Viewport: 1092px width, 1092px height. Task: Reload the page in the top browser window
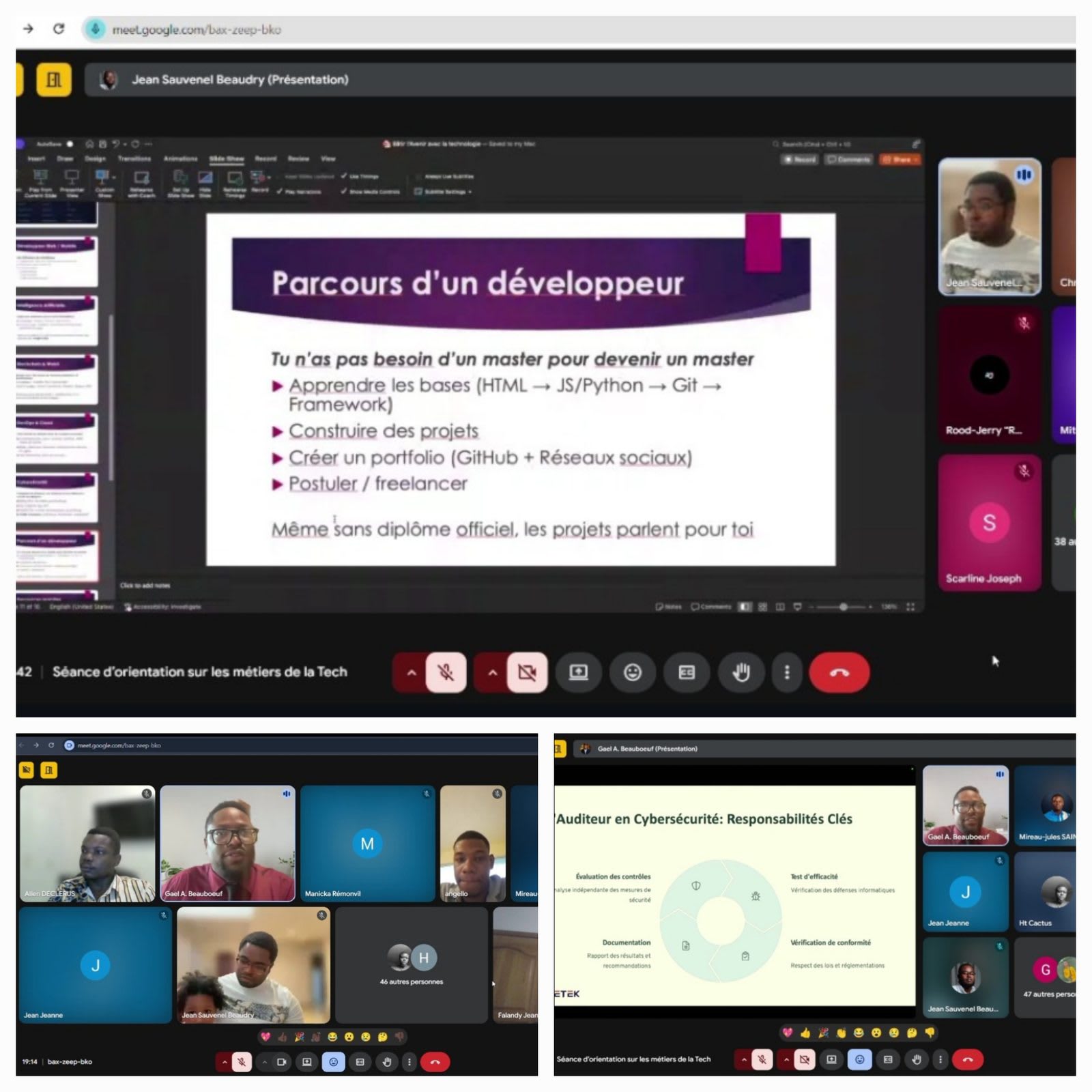[59, 29]
